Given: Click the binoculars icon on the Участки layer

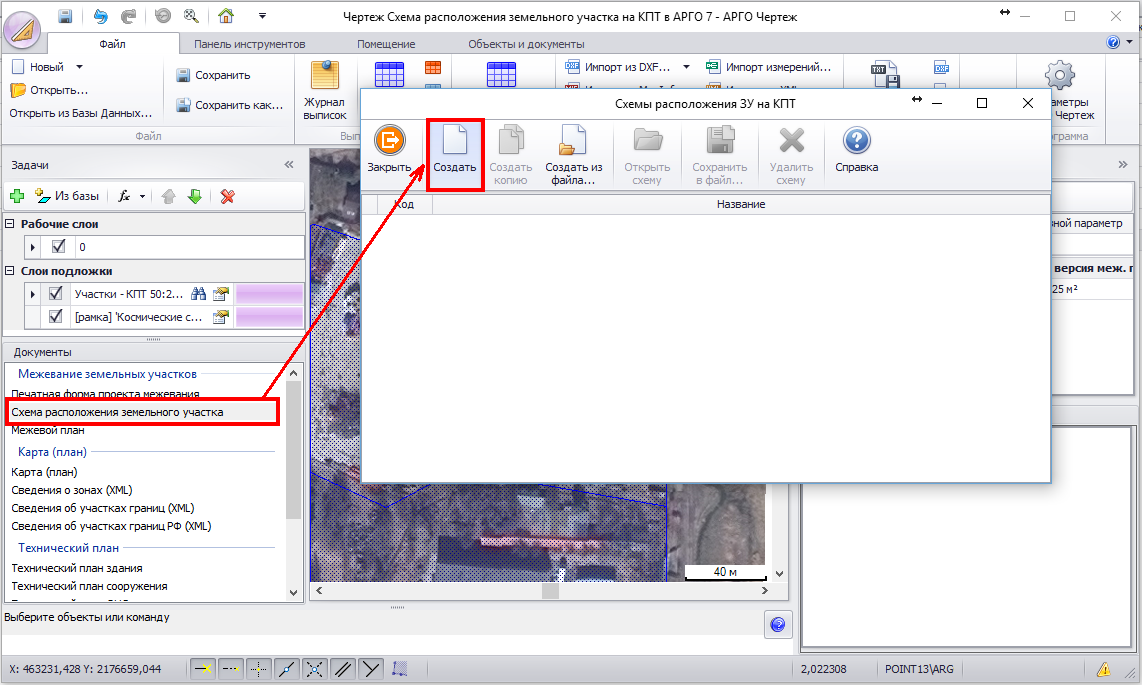Looking at the screenshot, I should point(198,294).
